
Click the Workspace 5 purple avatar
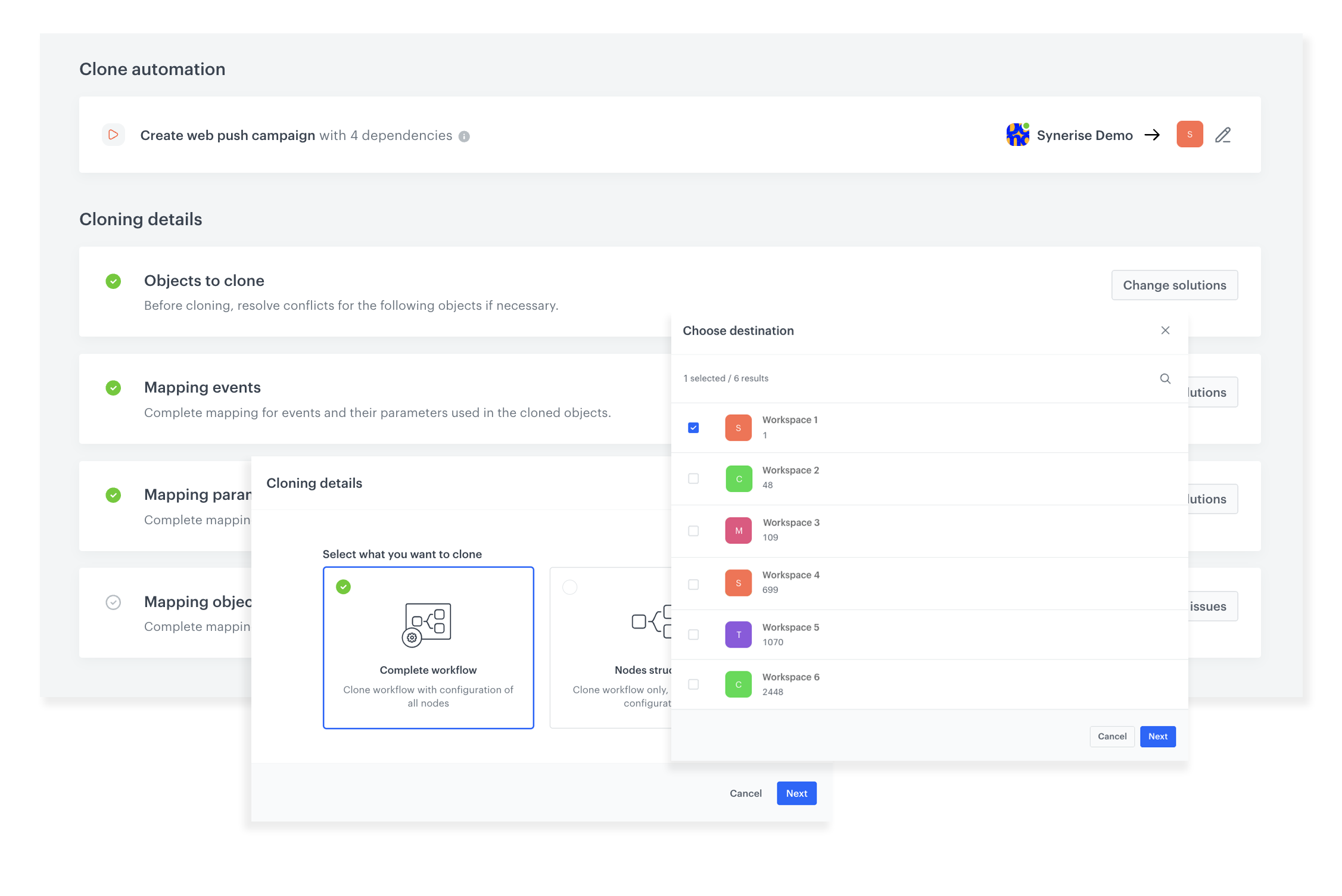tap(738, 634)
